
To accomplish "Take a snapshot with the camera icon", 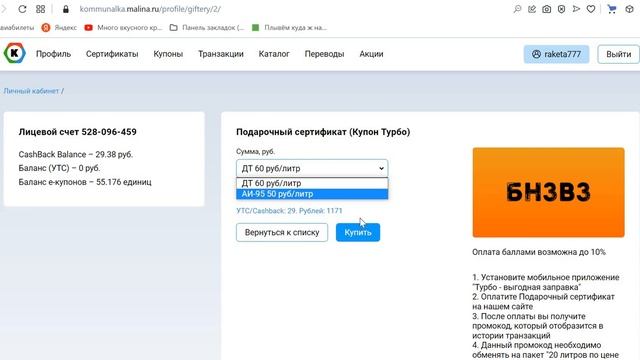I will (547, 9).
